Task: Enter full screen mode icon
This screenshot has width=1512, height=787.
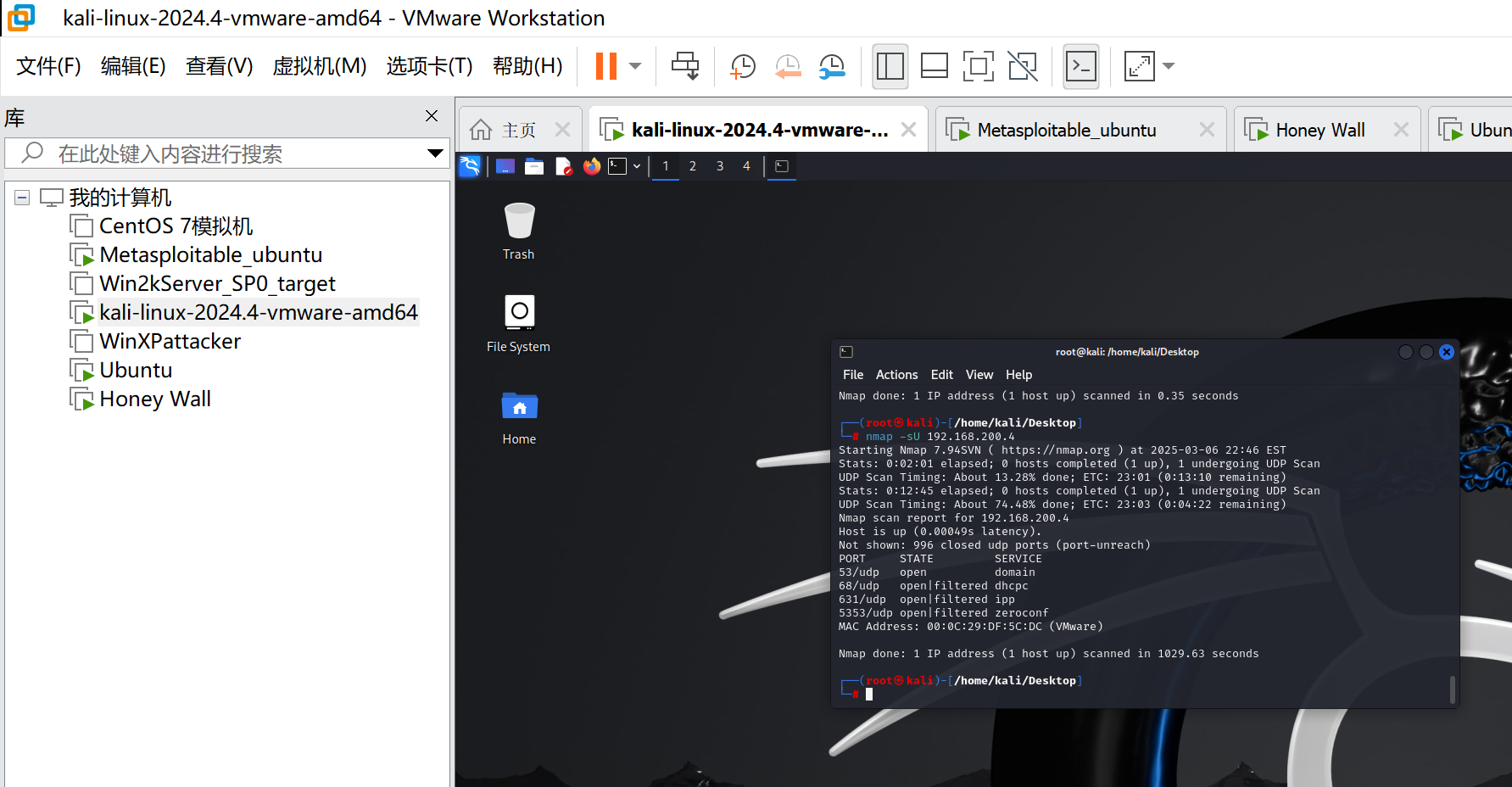Action: [x=979, y=66]
